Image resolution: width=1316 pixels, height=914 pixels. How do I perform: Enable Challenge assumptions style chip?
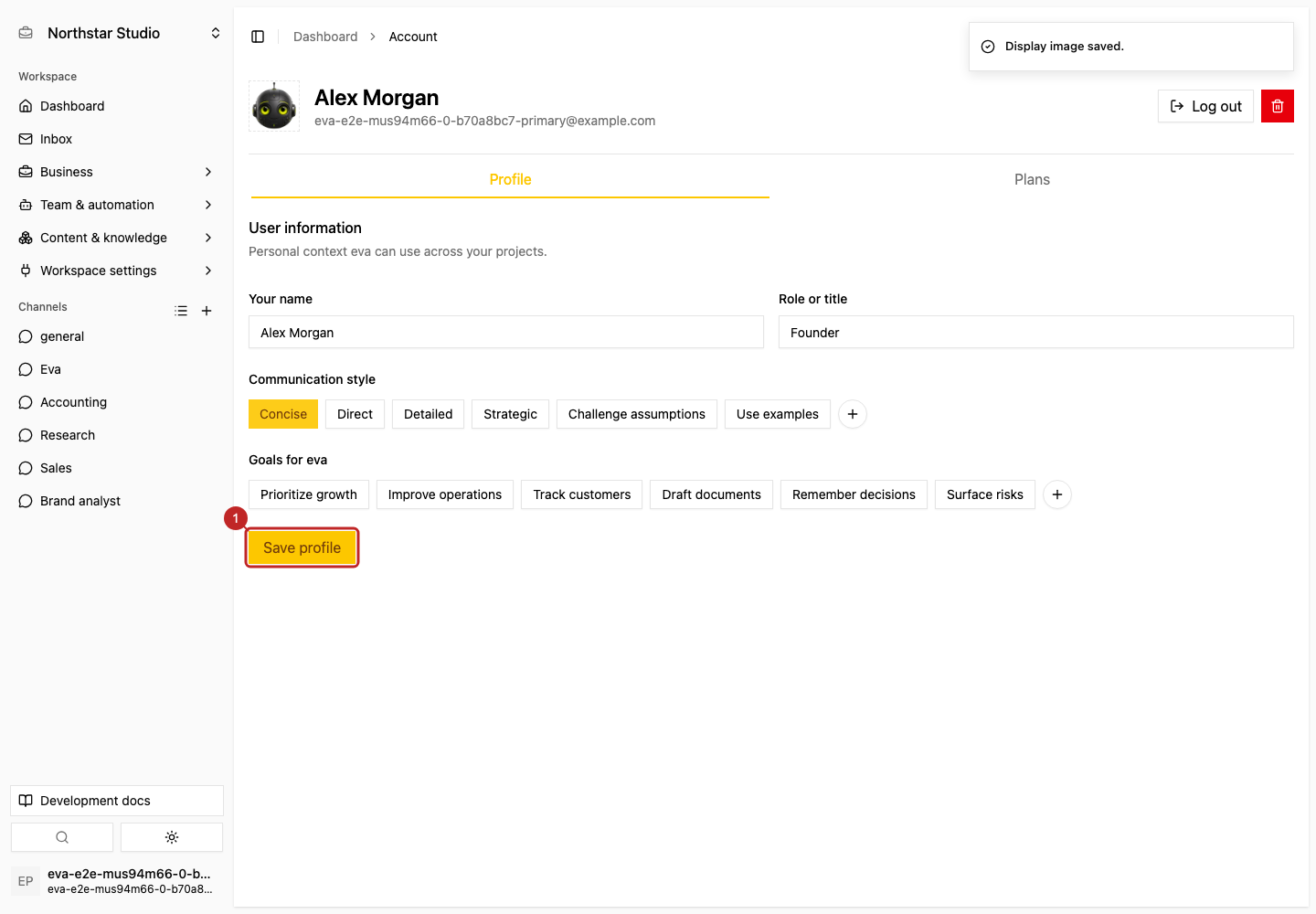click(x=637, y=414)
